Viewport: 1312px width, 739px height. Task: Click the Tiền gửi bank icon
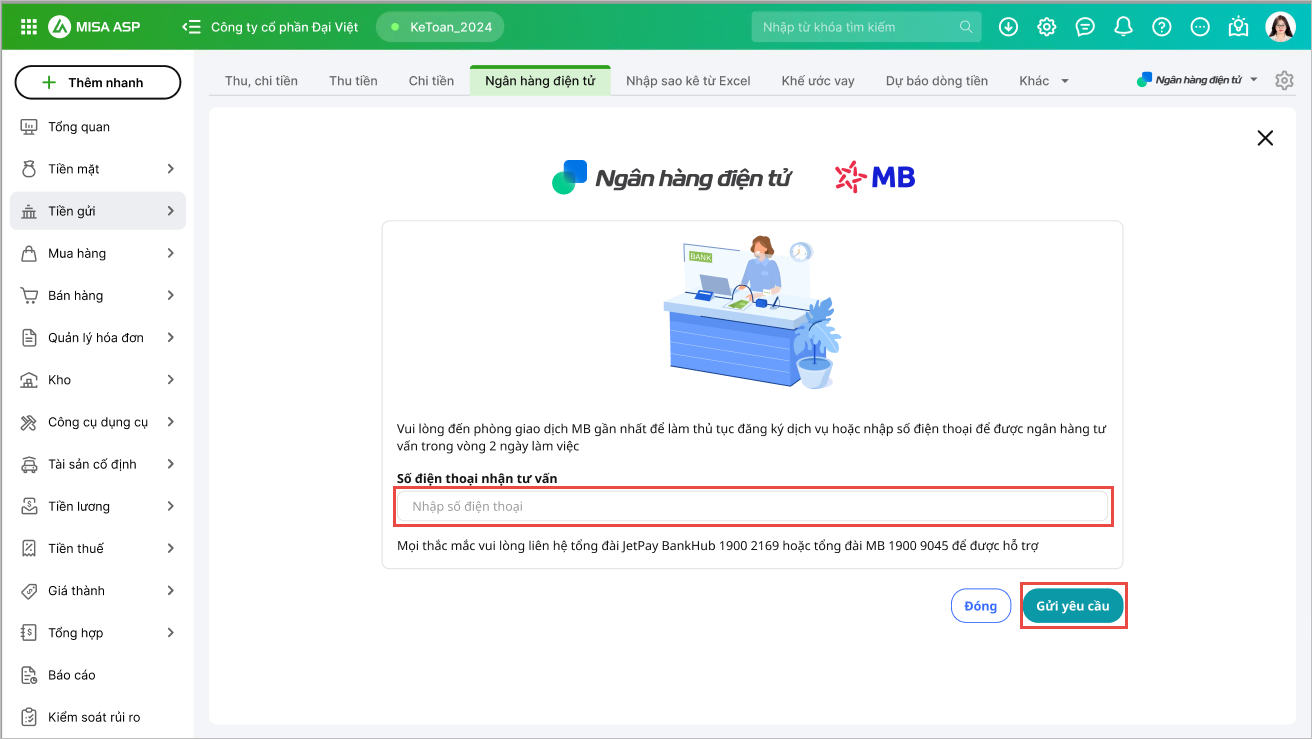[29, 211]
